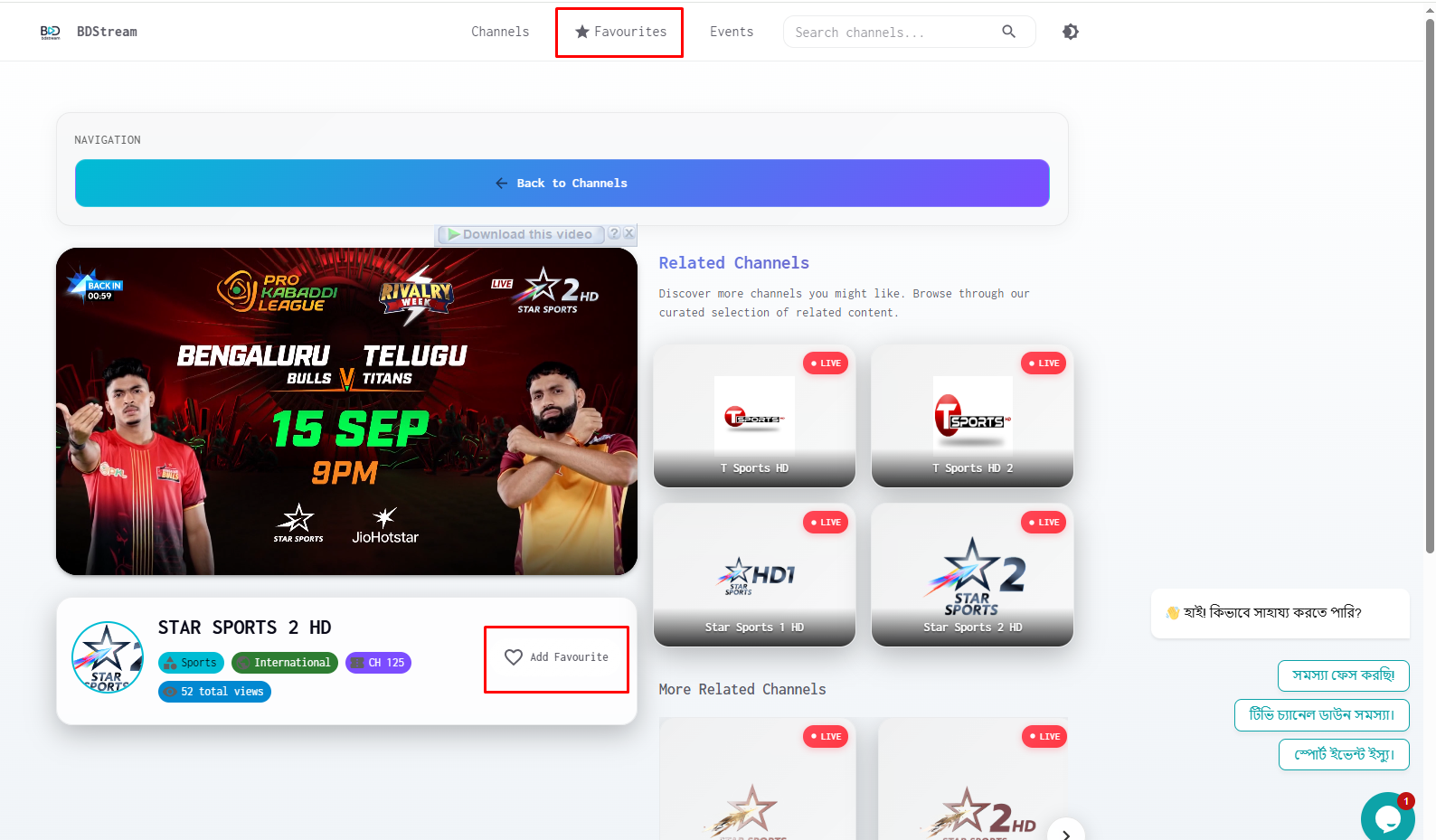Click the International tag badge

pyautogui.click(x=285, y=663)
